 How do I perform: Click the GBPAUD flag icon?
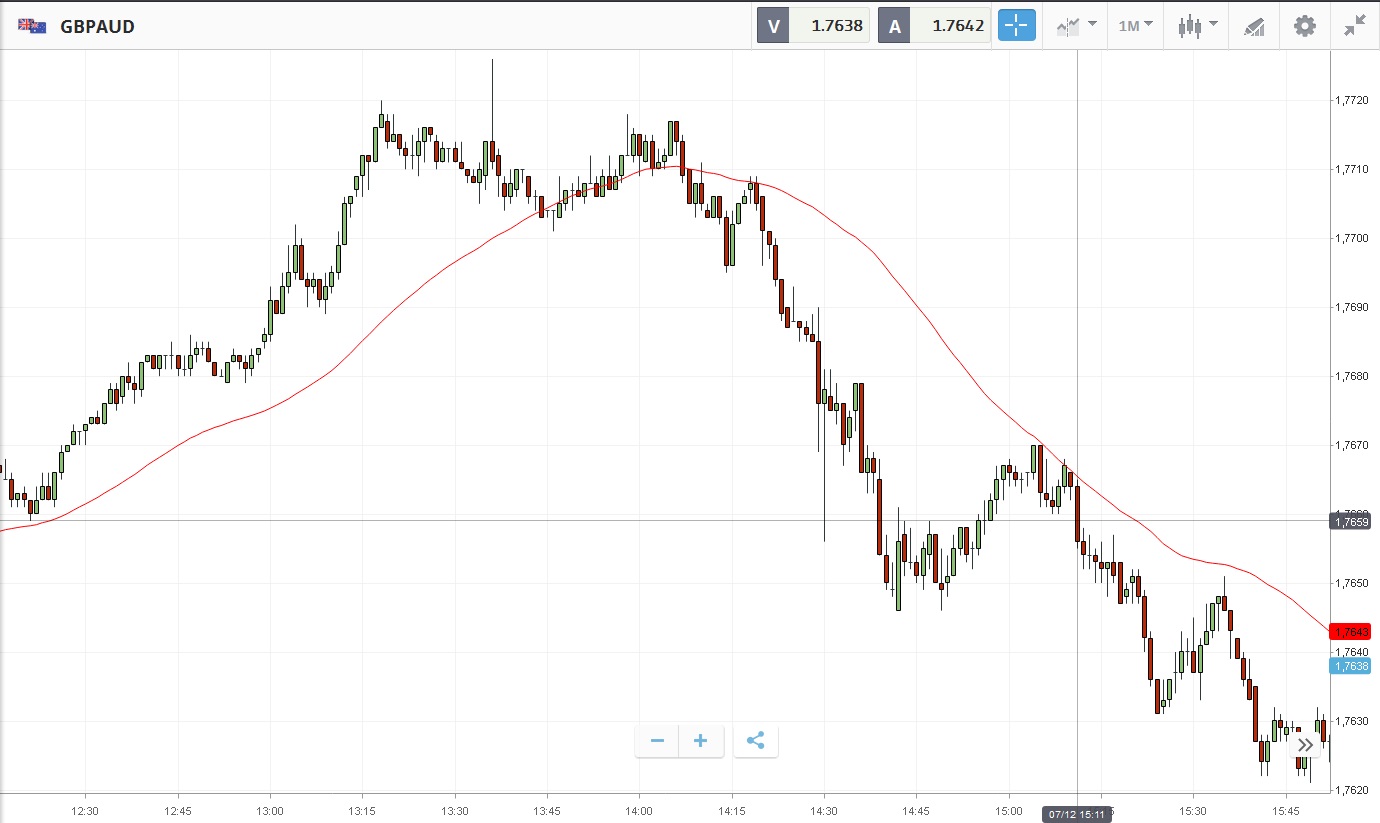tap(32, 26)
